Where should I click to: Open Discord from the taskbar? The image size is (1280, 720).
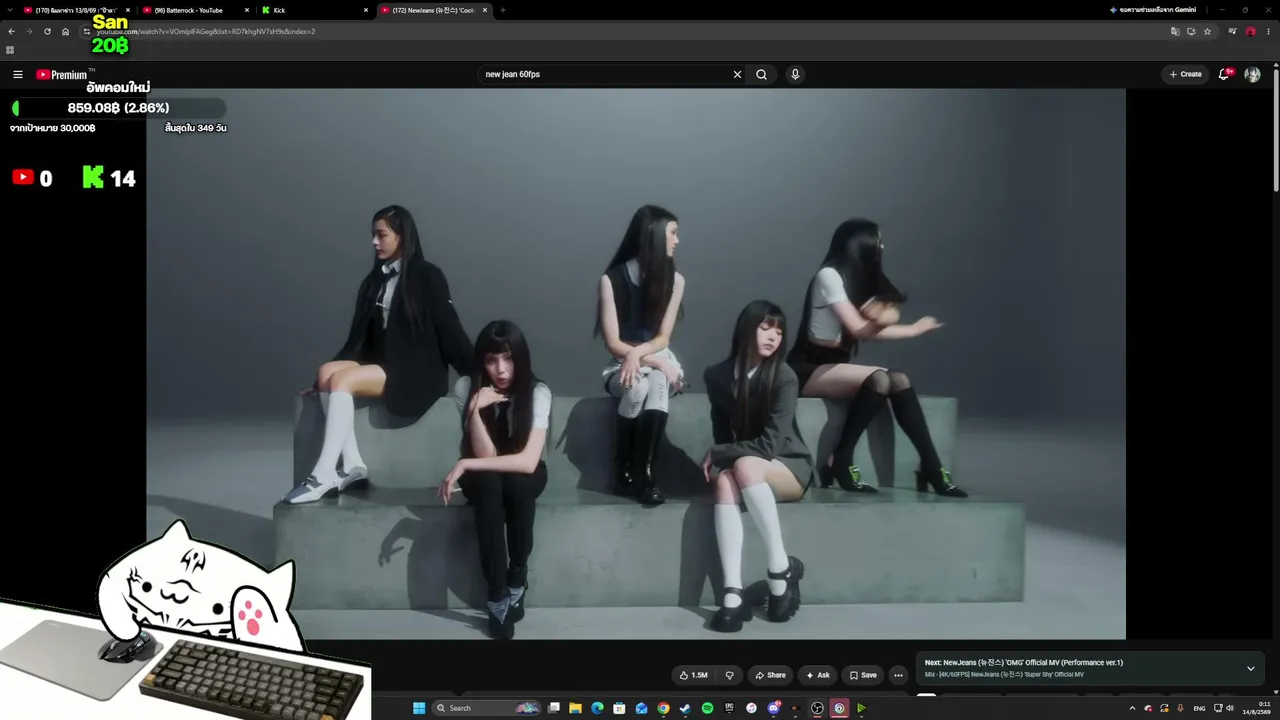coord(773,708)
